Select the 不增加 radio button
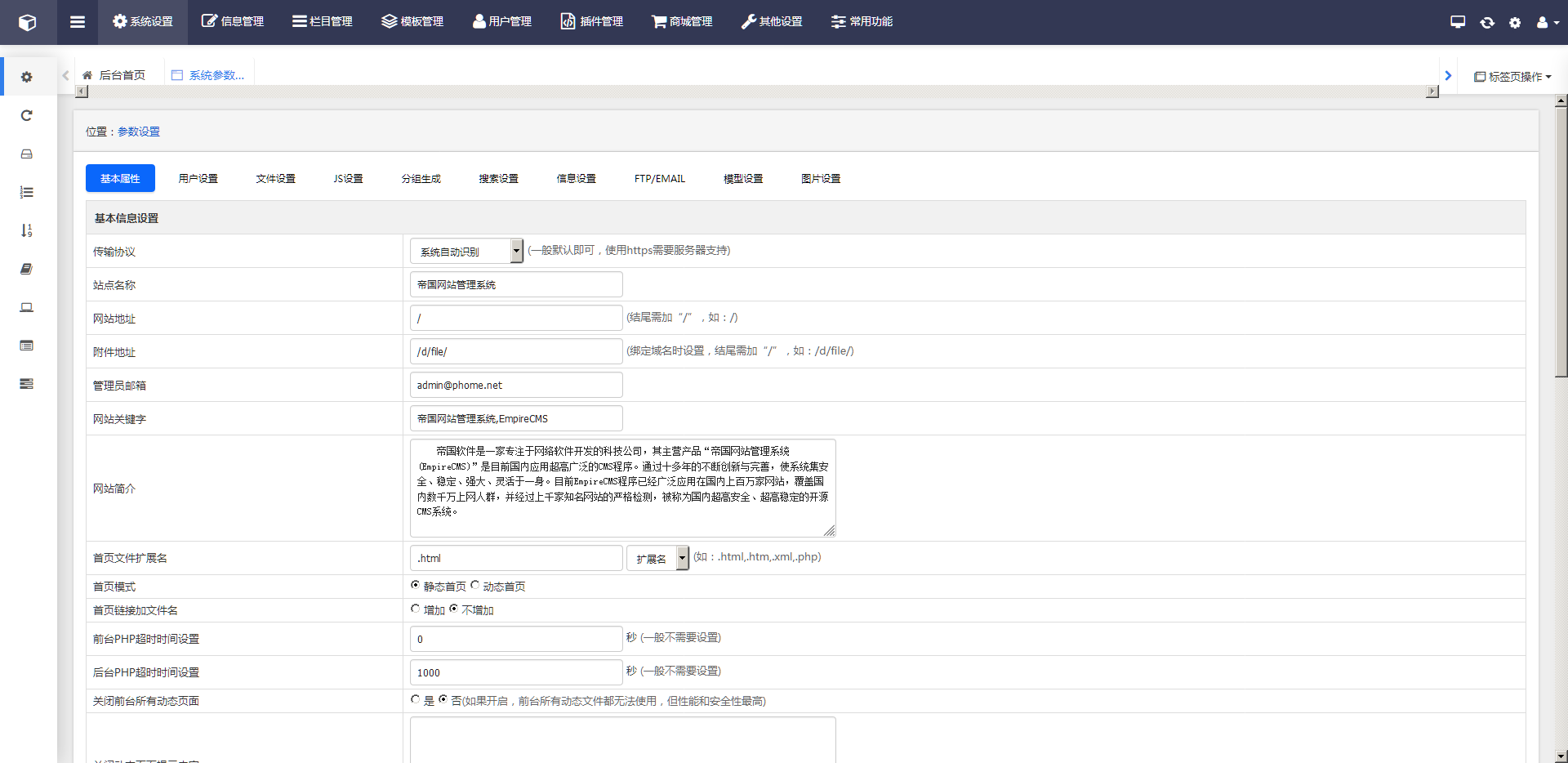1568x763 pixels. [453, 609]
